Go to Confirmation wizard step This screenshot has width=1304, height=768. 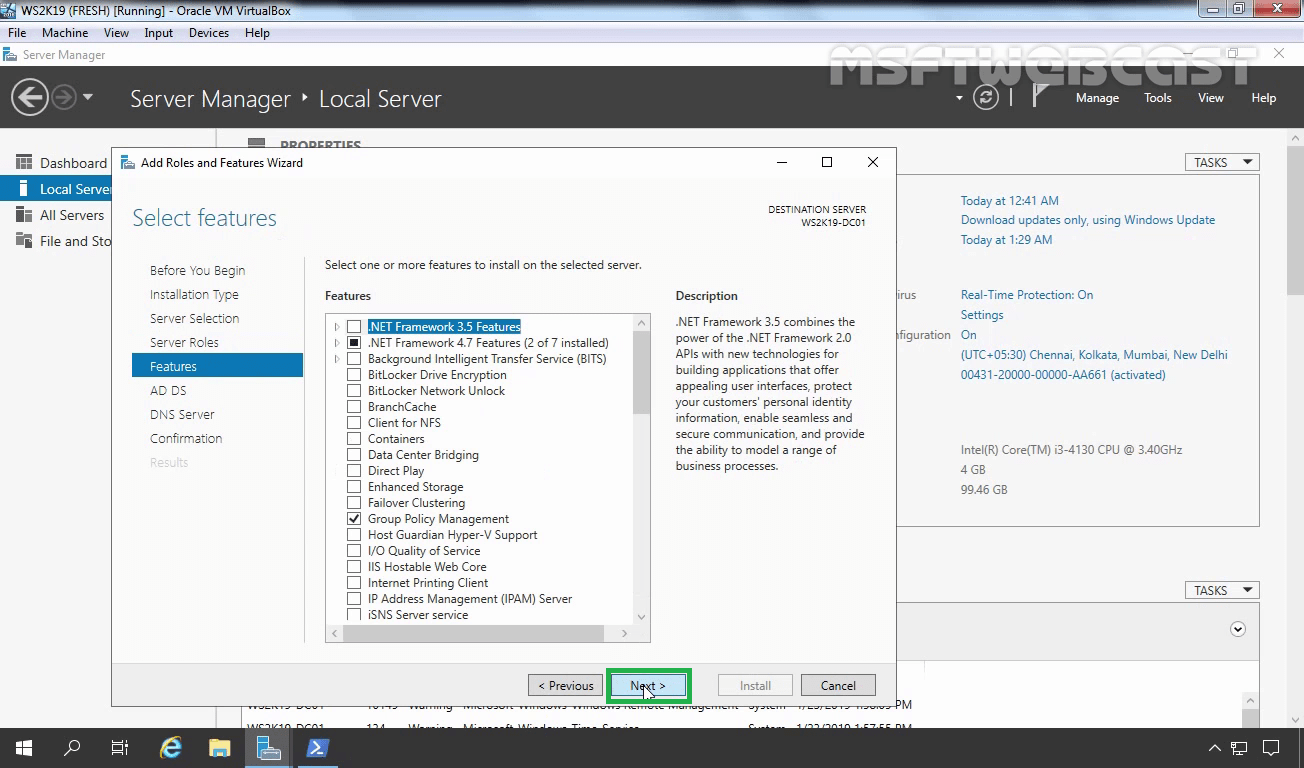186,438
